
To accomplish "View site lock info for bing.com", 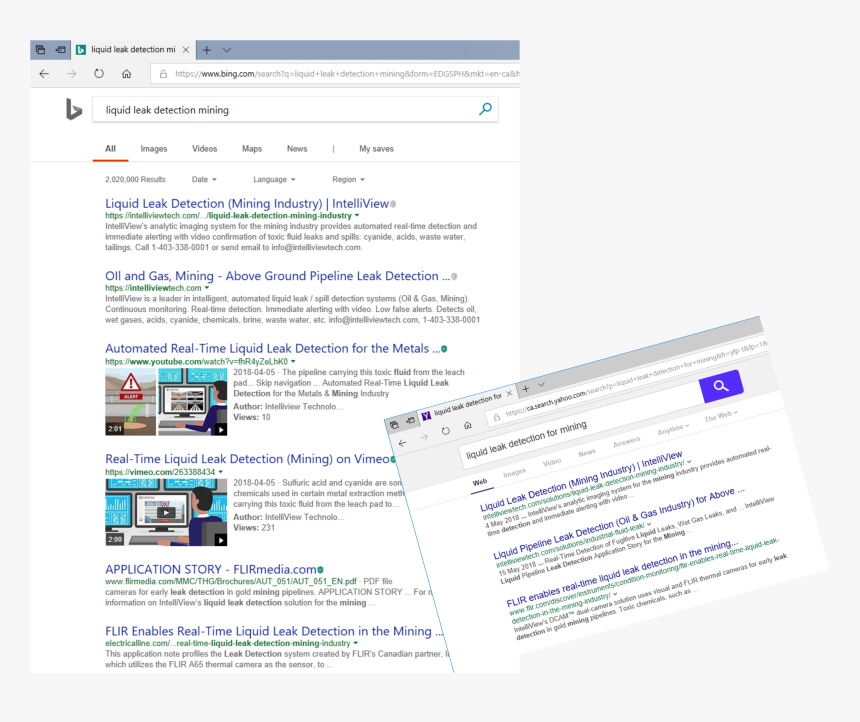I will tap(163, 74).
